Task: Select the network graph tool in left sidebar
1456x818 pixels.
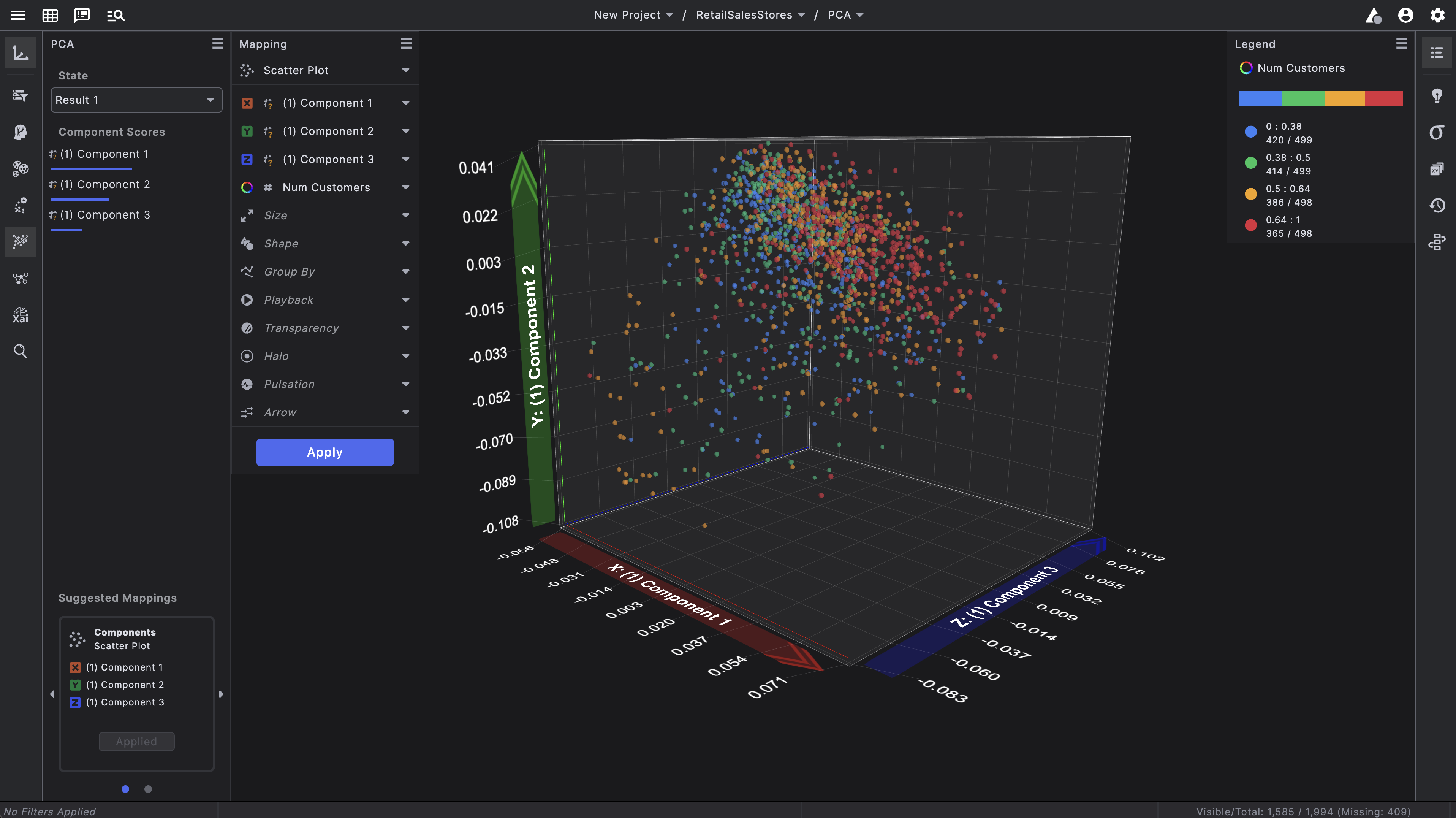Action: point(21,278)
